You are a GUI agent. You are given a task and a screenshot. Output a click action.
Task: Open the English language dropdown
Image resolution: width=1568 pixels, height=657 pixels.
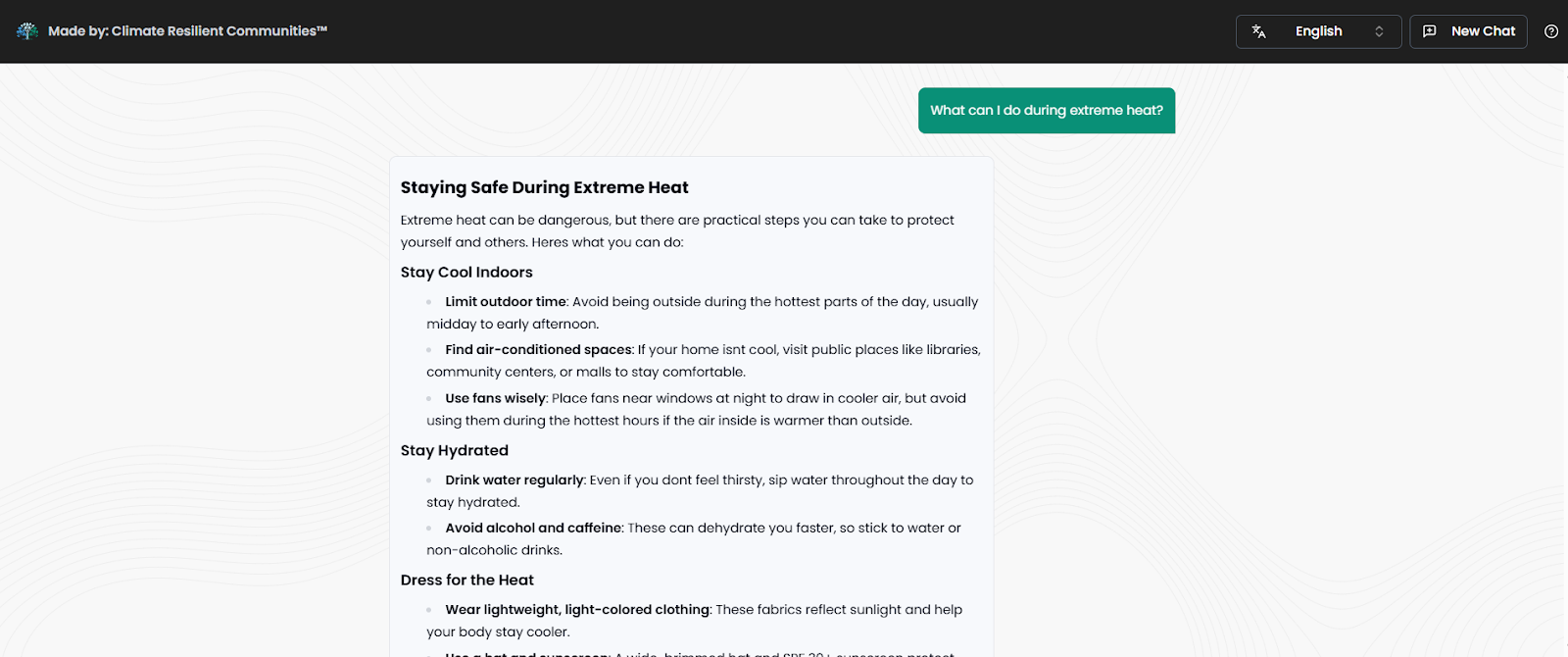[x=1318, y=30]
